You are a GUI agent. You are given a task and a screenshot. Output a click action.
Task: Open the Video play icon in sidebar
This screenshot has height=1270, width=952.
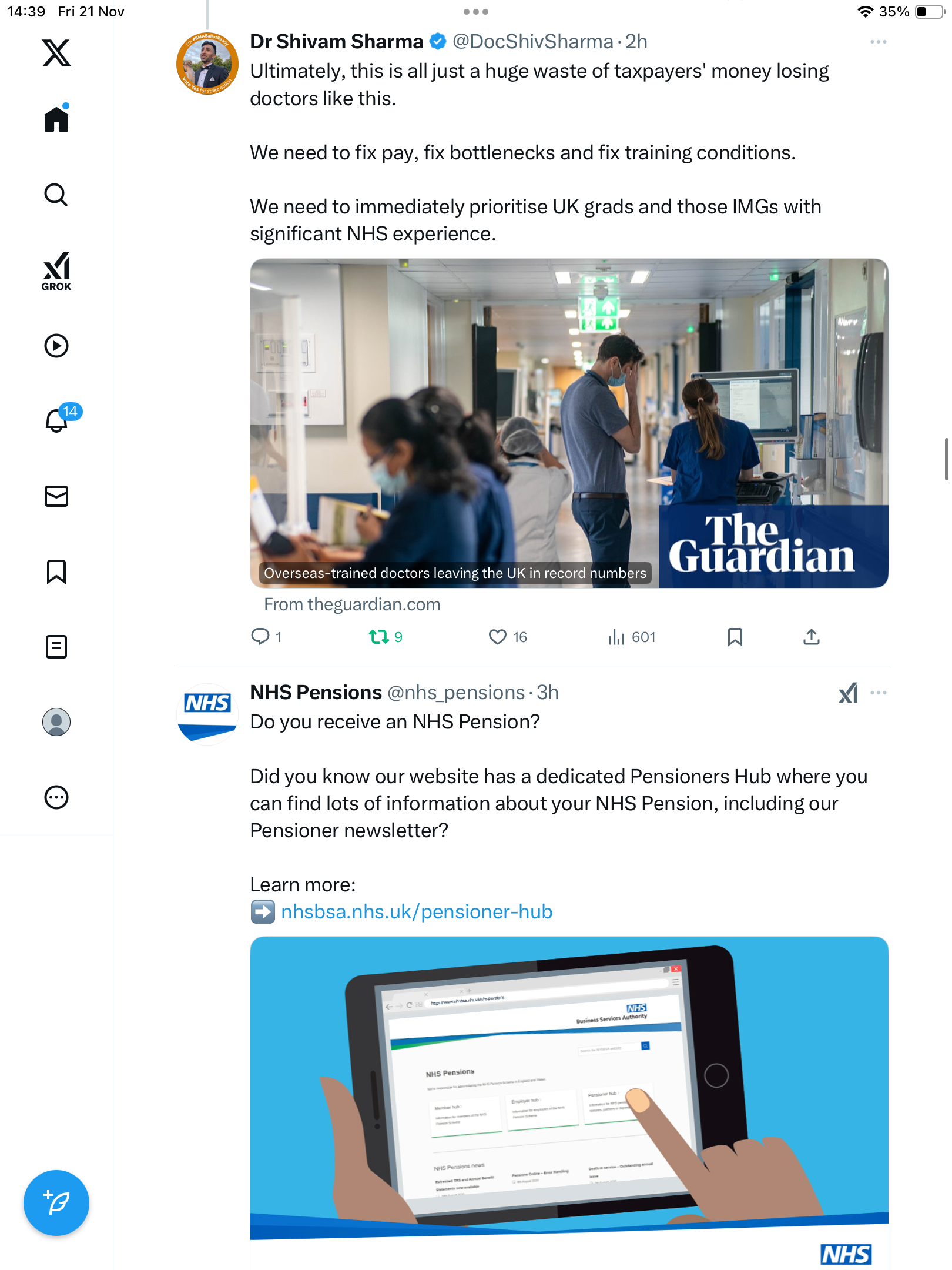click(56, 346)
